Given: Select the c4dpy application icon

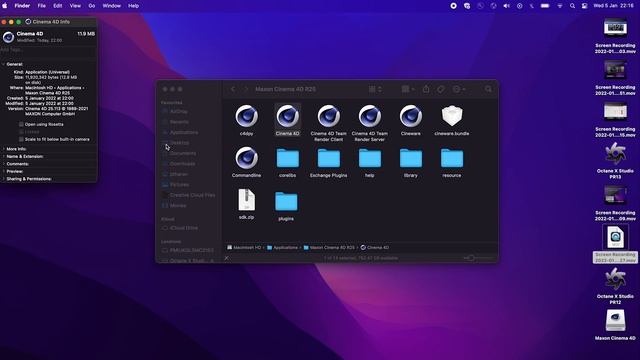Looking at the screenshot, I should pos(247,116).
